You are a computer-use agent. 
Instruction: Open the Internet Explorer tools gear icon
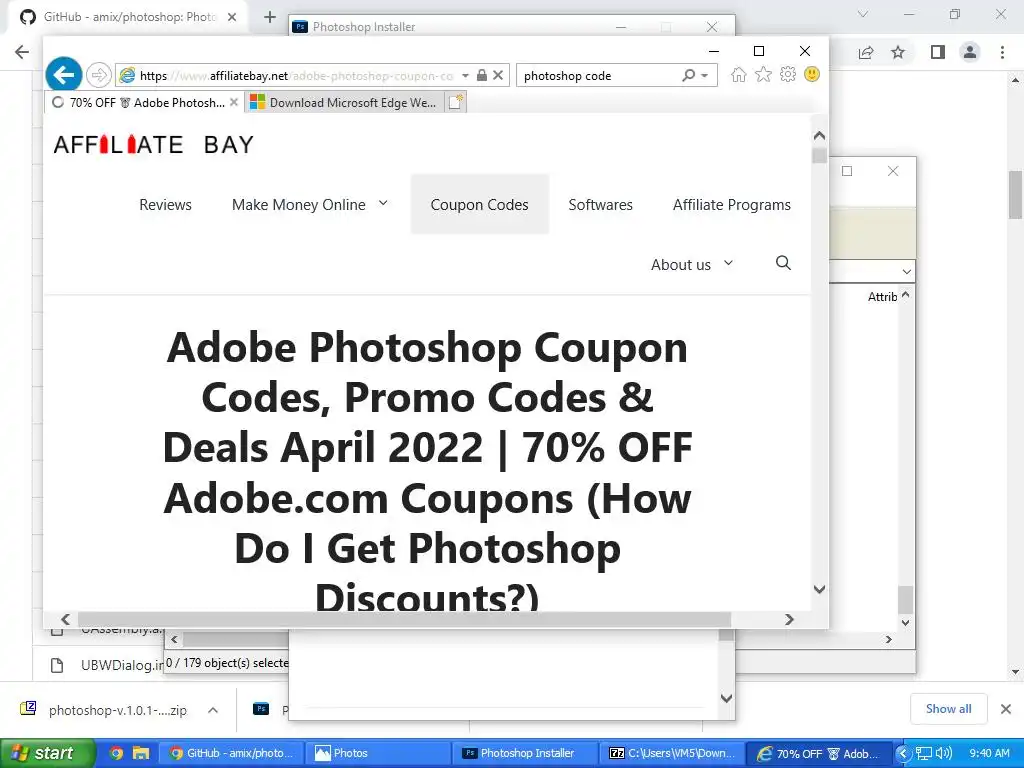click(788, 74)
